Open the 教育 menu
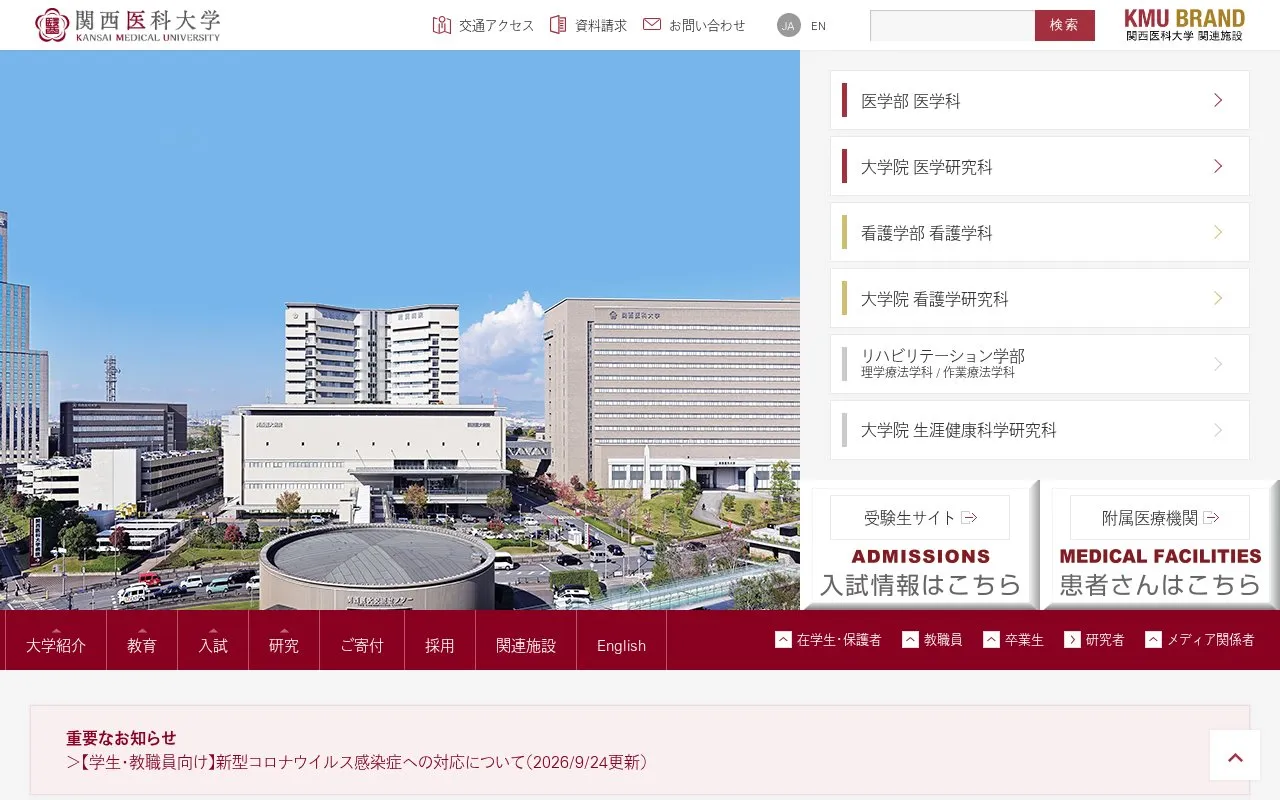The width and height of the screenshot is (1280, 800). [x=142, y=640]
